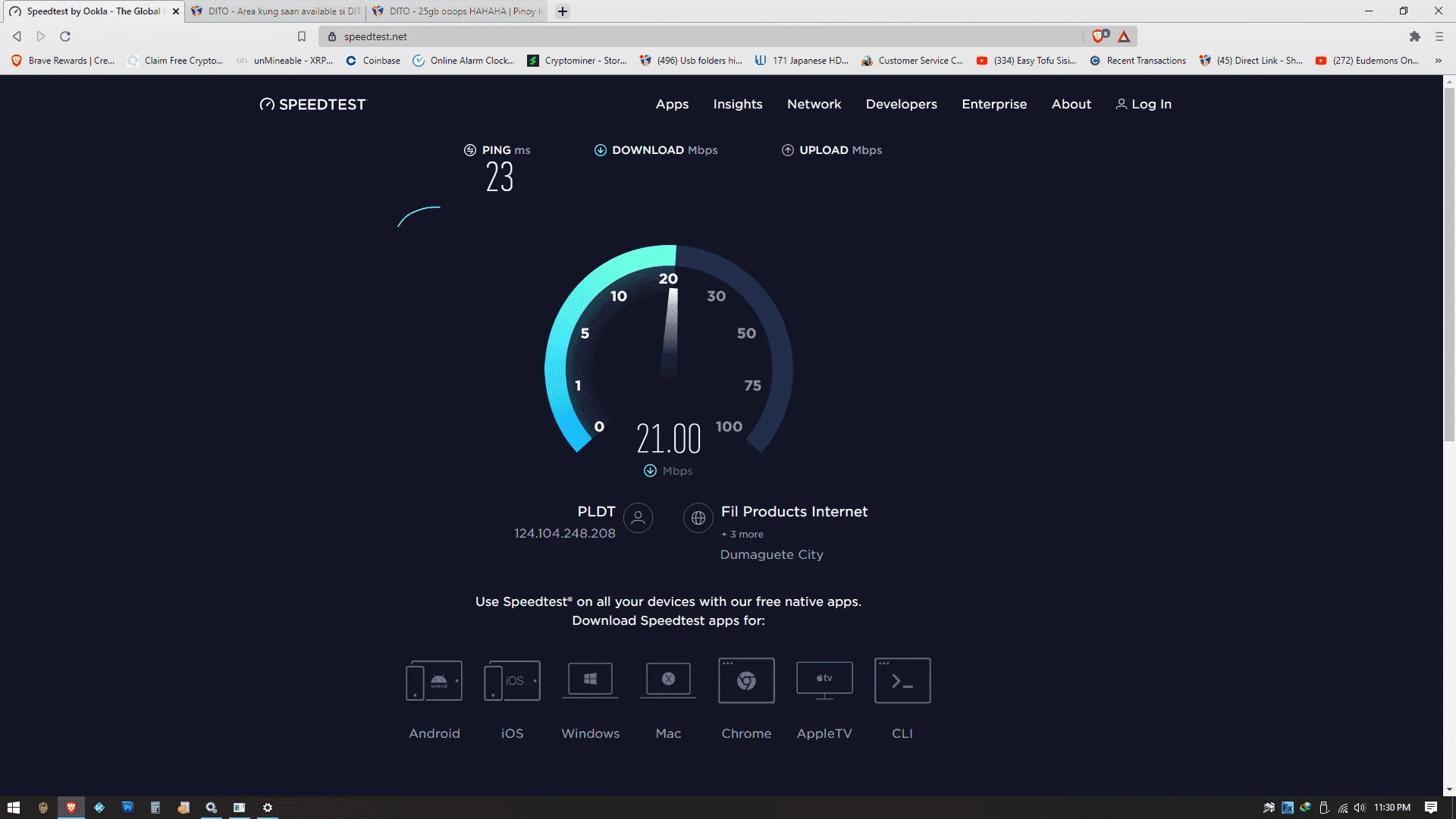Click the speedtest.net address bar

tap(701, 36)
